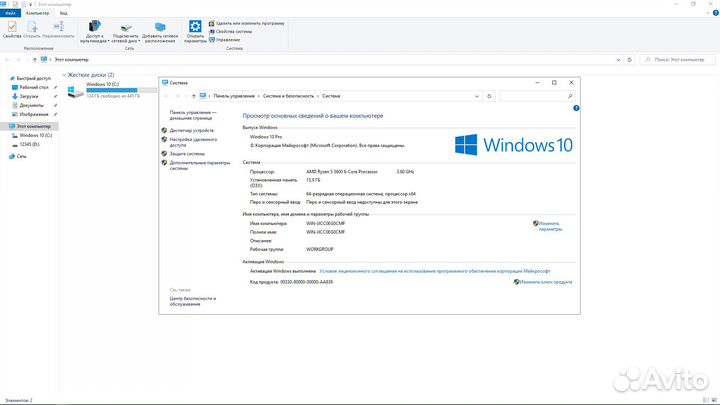Image resolution: width=720 pixels, height=405 pixels.
Task: Click Управление in the ribbon System group
Action: 225,40
